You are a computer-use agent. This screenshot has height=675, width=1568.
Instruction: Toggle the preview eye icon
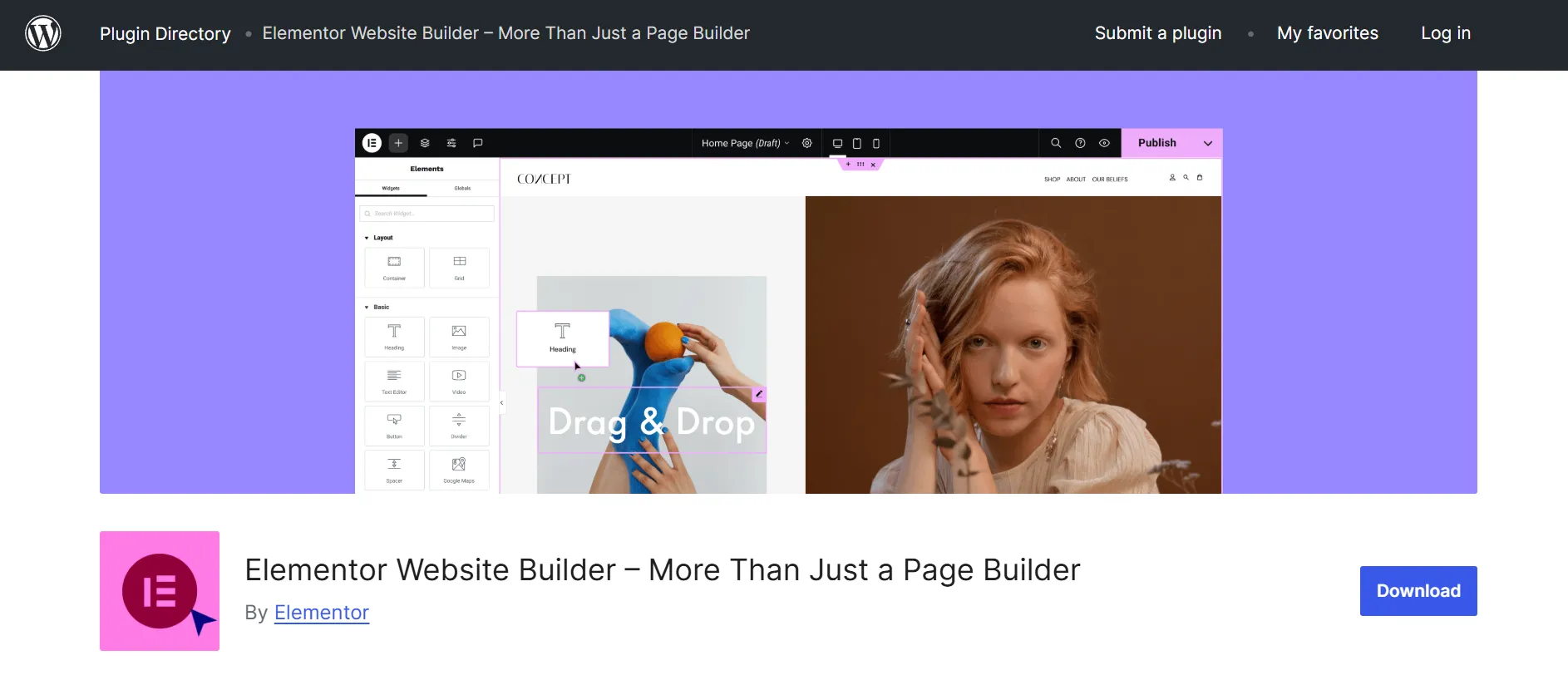[1104, 143]
